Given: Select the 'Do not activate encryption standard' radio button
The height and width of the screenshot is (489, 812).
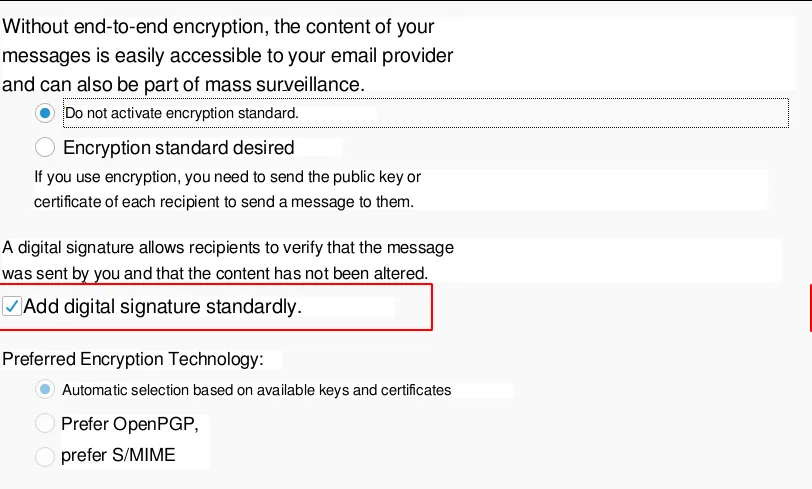Looking at the screenshot, I should tap(45, 113).
